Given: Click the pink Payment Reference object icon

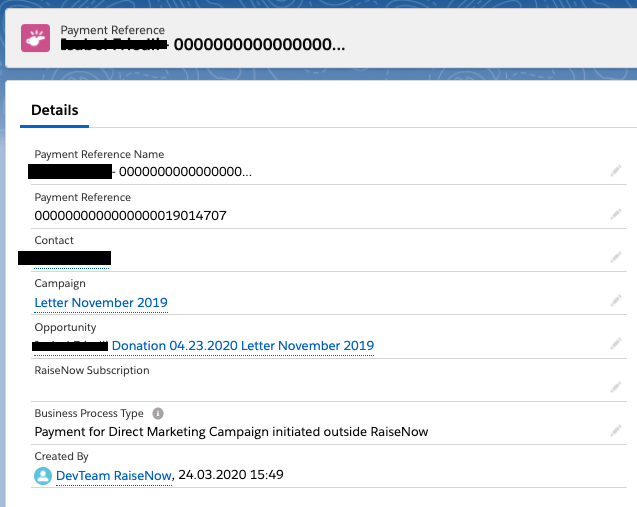Looking at the screenshot, I should click(x=35, y=38).
